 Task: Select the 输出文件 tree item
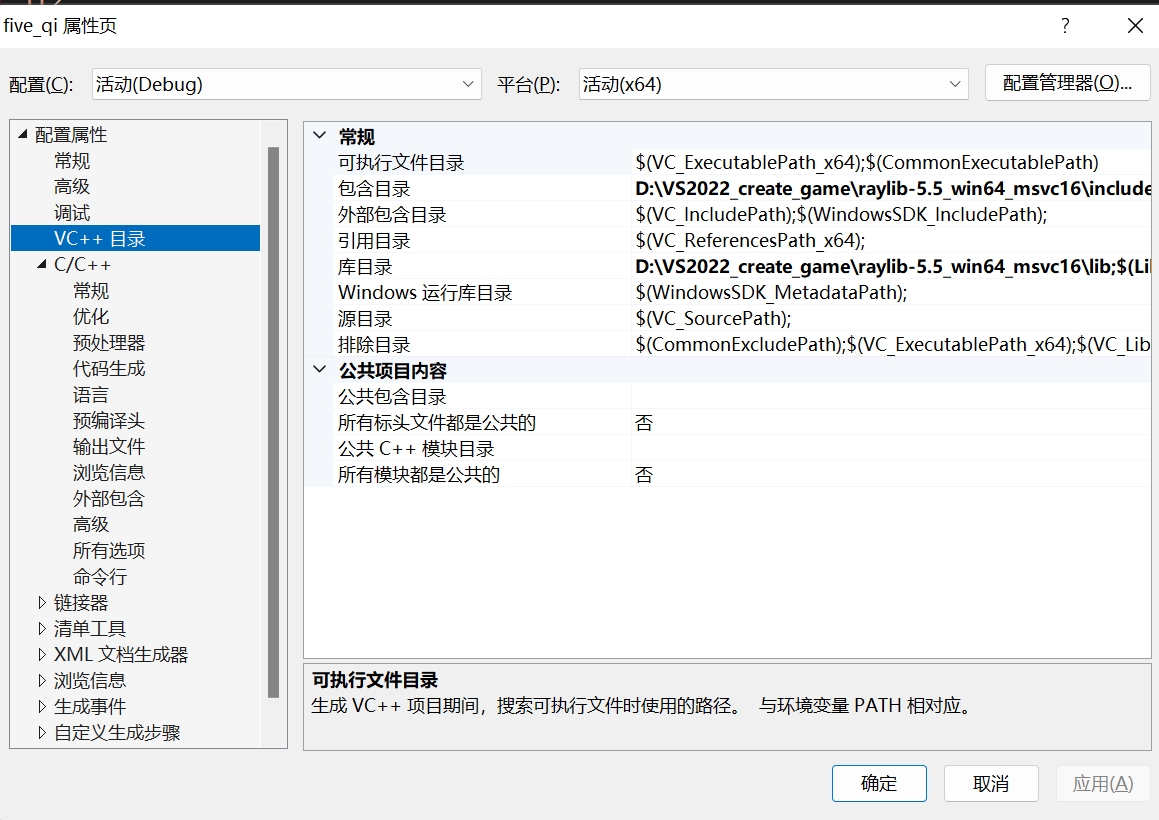click(109, 447)
